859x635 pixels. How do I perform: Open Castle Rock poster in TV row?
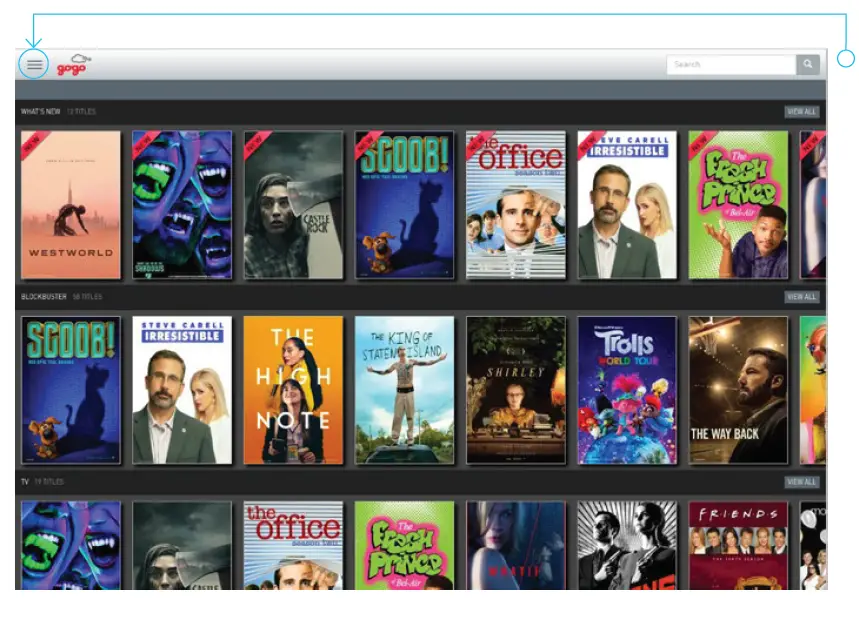[x=182, y=546]
